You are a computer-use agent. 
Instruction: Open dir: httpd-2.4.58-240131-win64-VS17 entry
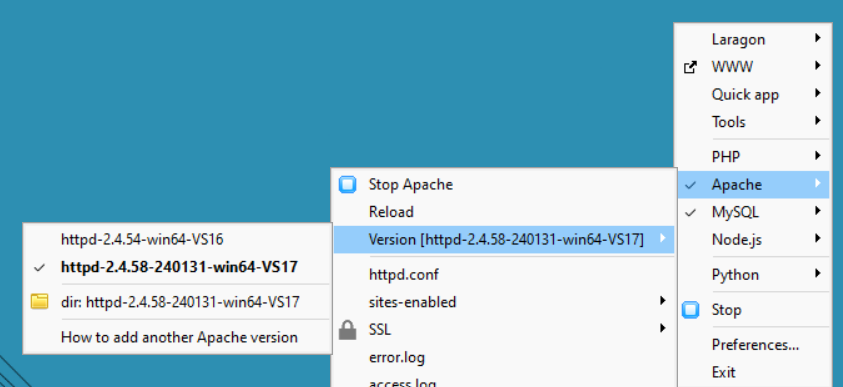[x=177, y=302]
